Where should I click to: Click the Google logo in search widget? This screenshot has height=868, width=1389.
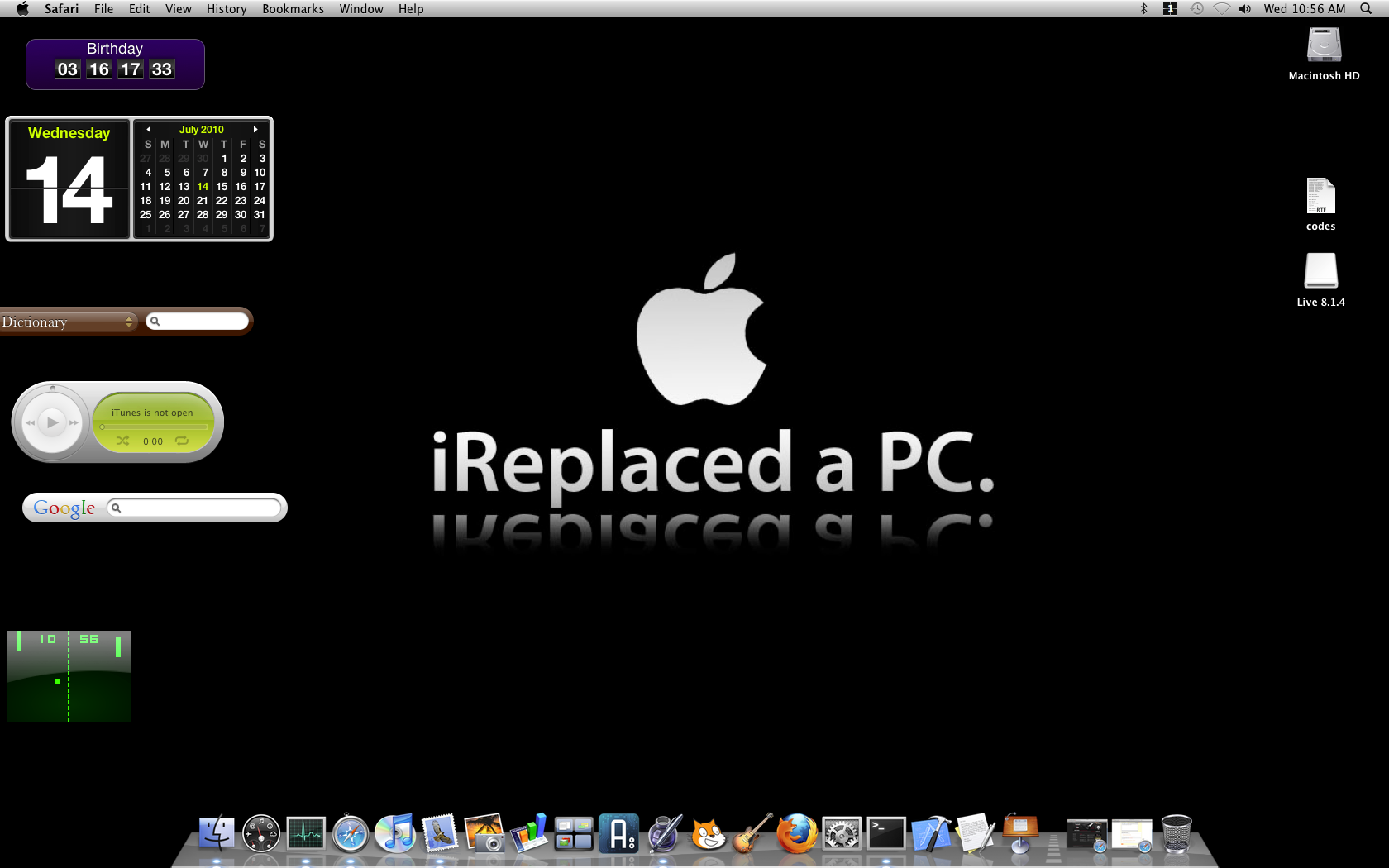(64, 508)
